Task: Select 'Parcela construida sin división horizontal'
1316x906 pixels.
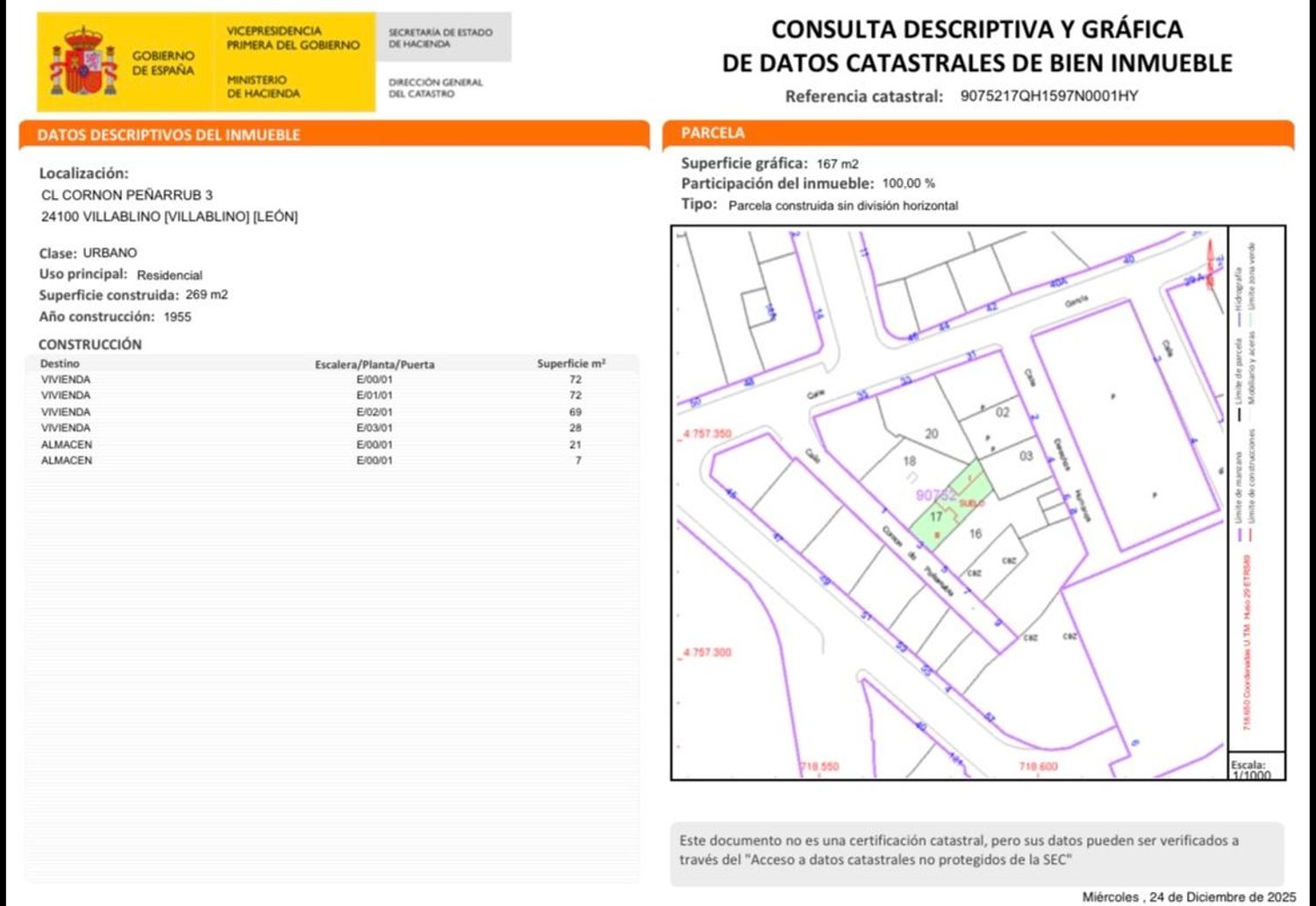Action: 843,205
